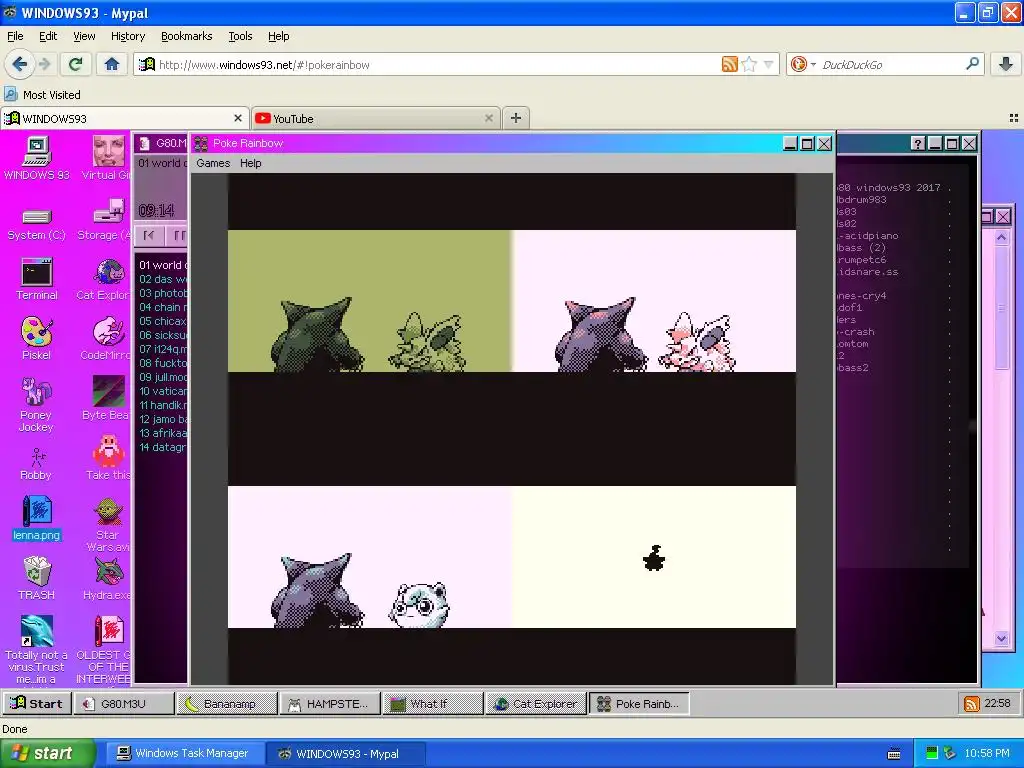This screenshot has width=1024, height=768.
Task: Click pause button in G80.M3U player
Action: coord(178,235)
